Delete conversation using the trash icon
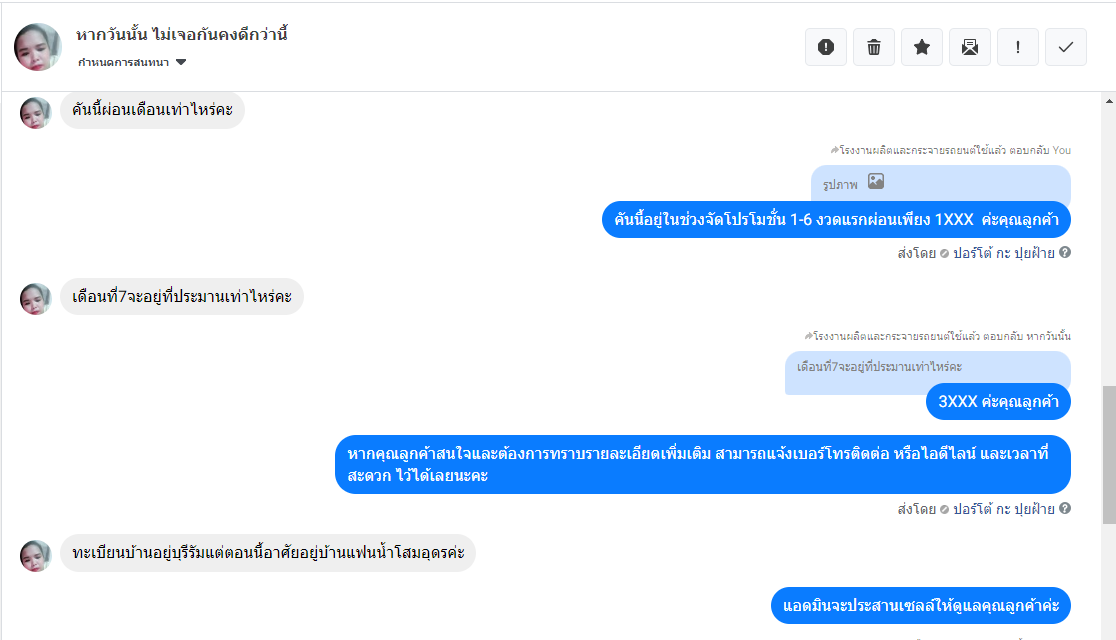Image resolution: width=1116 pixels, height=640 pixels. [x=873, y=47]
